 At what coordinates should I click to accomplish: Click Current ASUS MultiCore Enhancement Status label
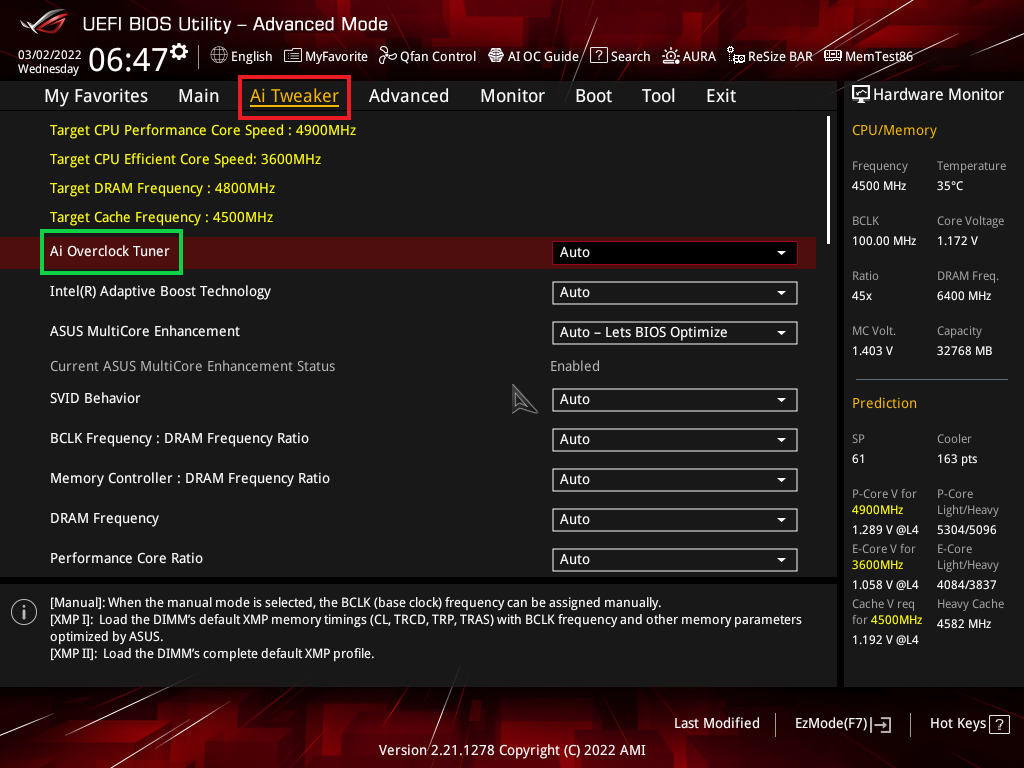point(193,366)
